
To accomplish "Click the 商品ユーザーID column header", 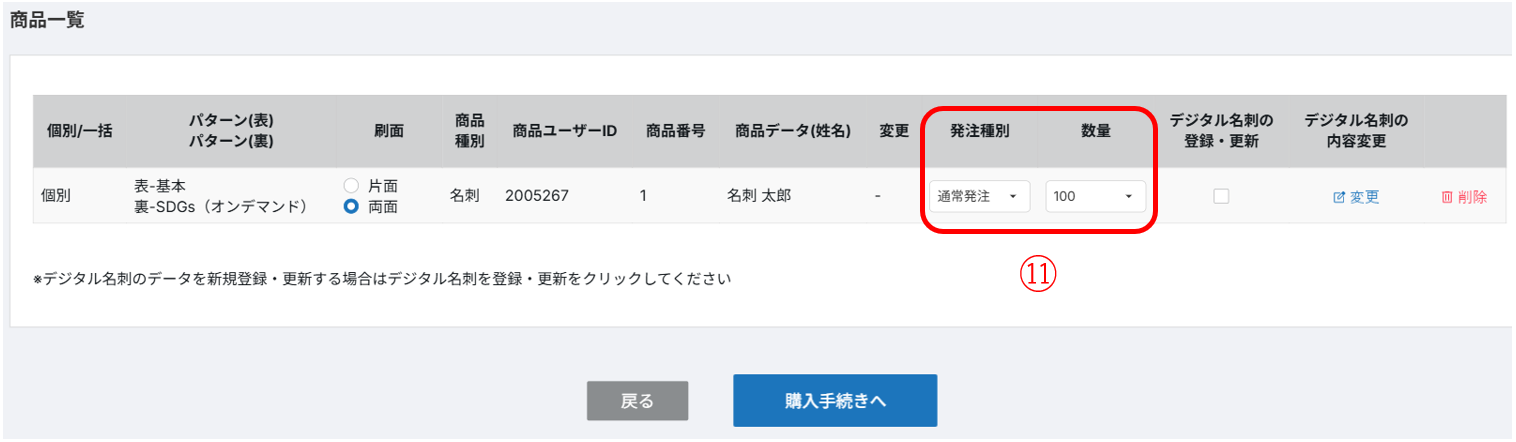I will (x=564, y=131).
